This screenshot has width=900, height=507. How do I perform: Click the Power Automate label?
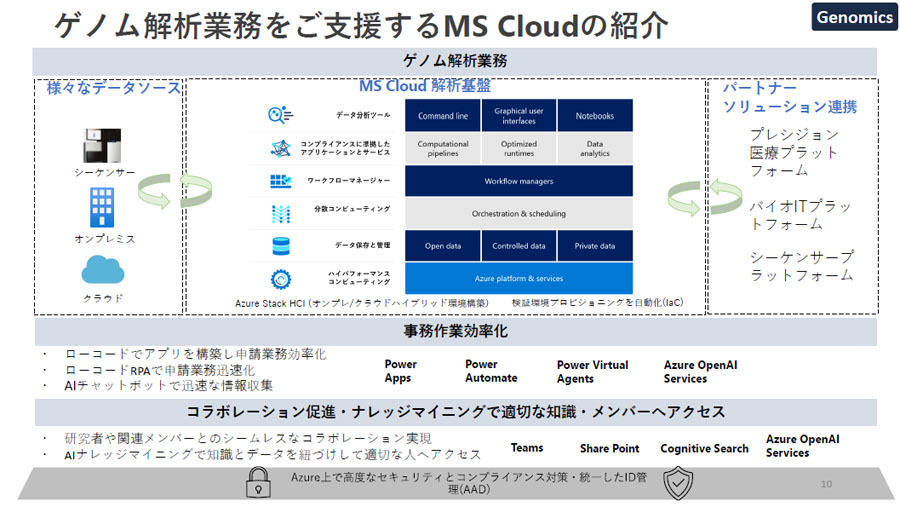tap(491, 371)
